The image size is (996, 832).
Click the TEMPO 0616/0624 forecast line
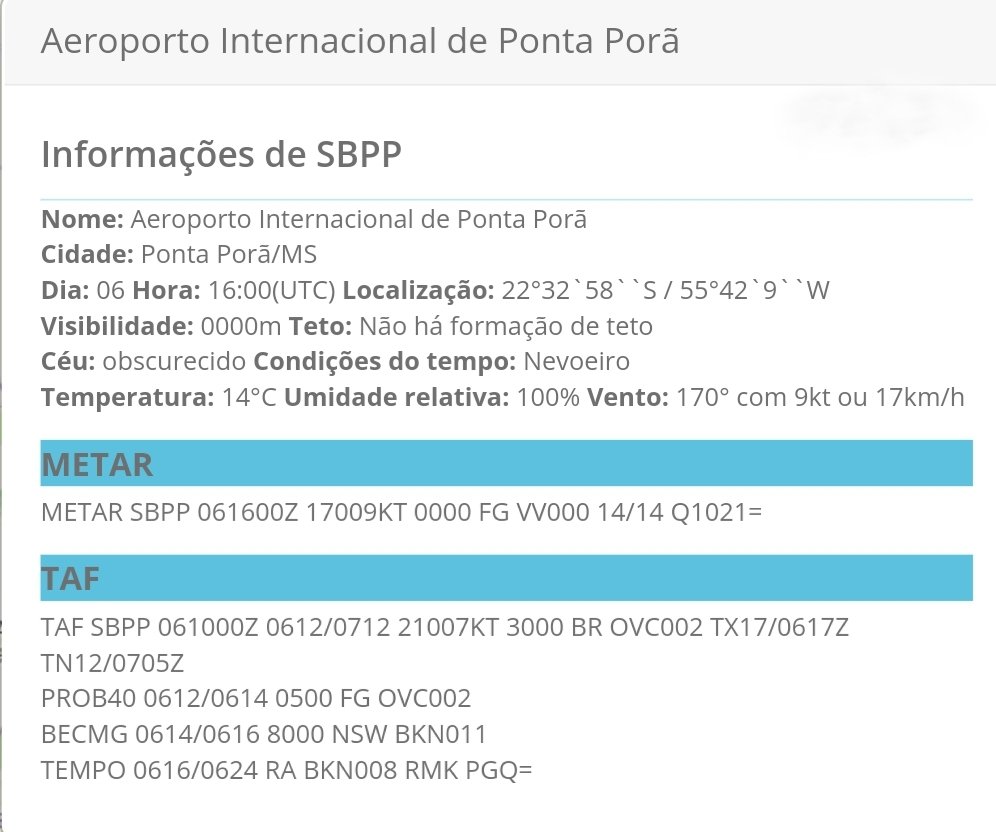point(286,770)
